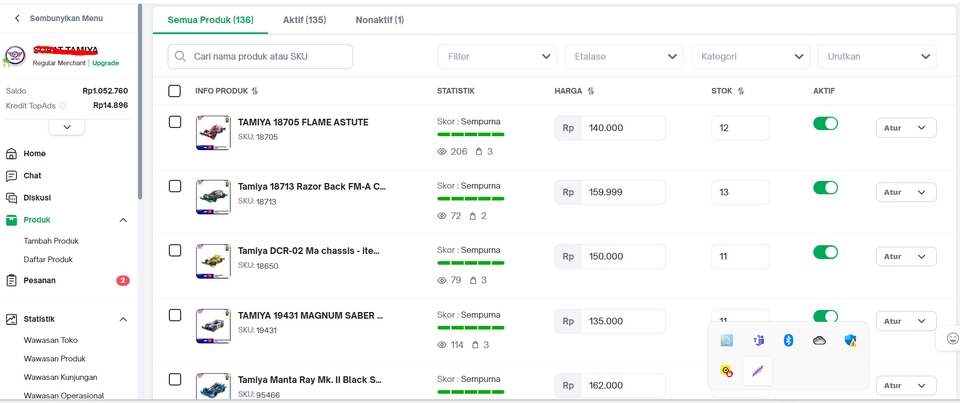
Task: Open the Kategori dropdown
Action: click(x=751, y=56)
